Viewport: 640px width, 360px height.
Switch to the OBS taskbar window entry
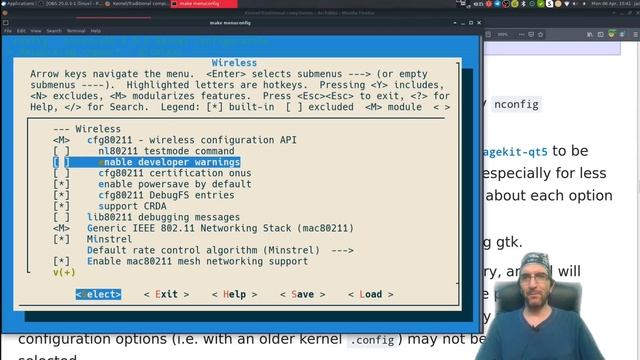click(x=71, y=4)
